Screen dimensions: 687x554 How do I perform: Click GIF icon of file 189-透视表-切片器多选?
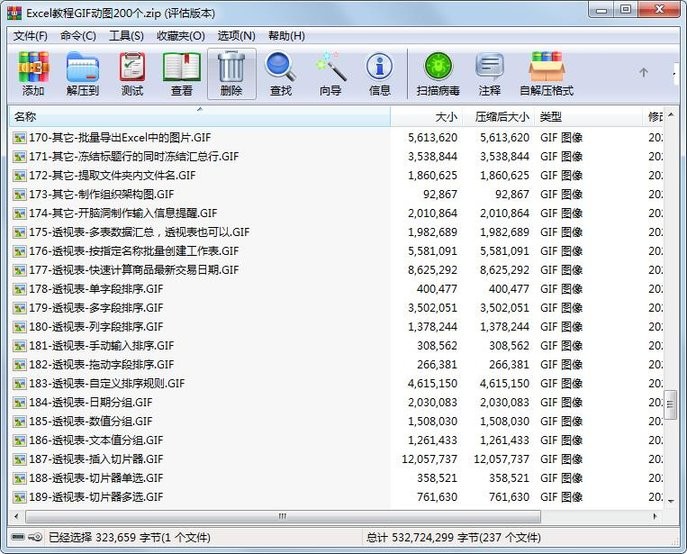[x=19, y=497]
